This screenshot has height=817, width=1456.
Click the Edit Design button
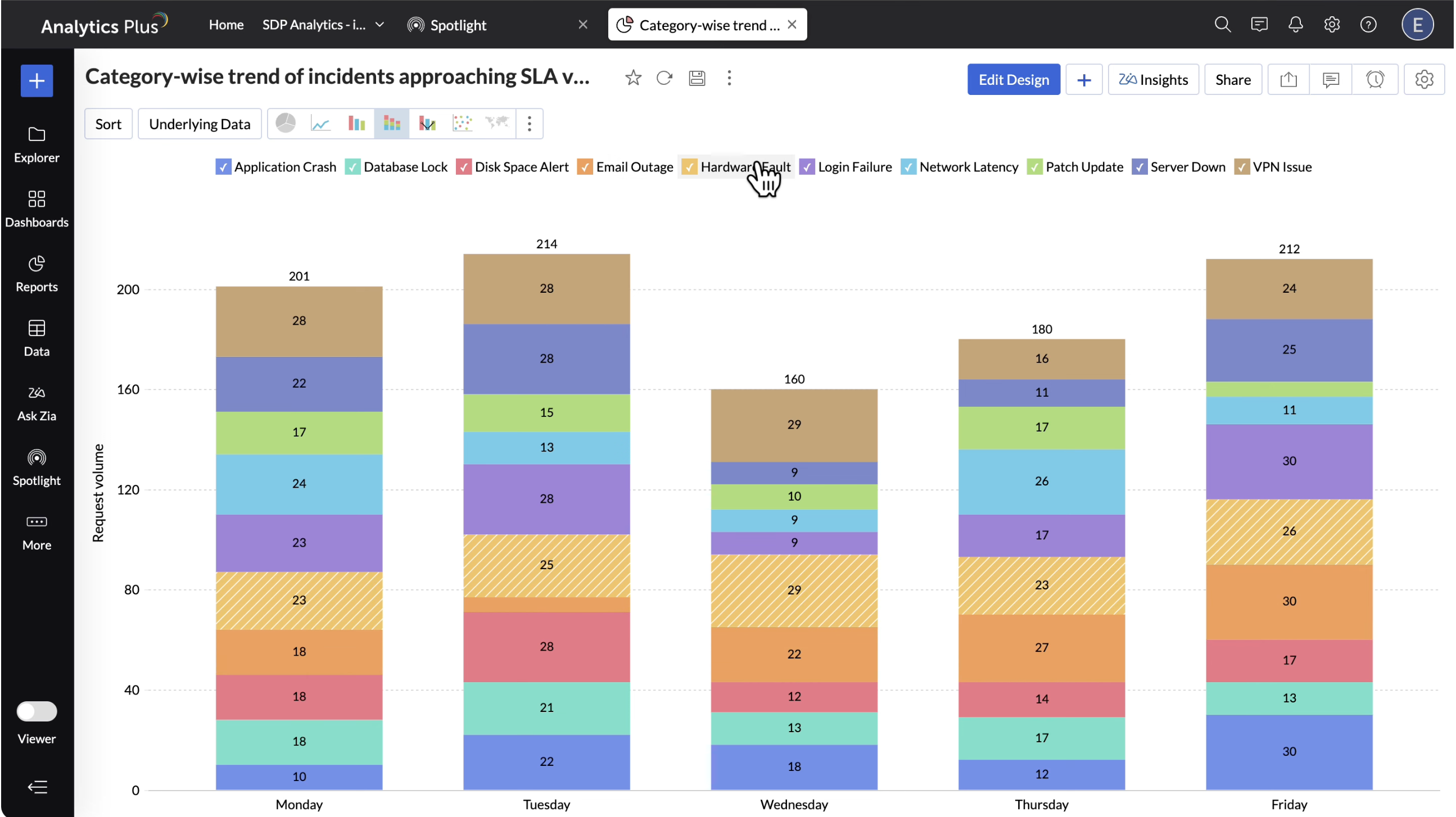click(x=1014, y=80)
